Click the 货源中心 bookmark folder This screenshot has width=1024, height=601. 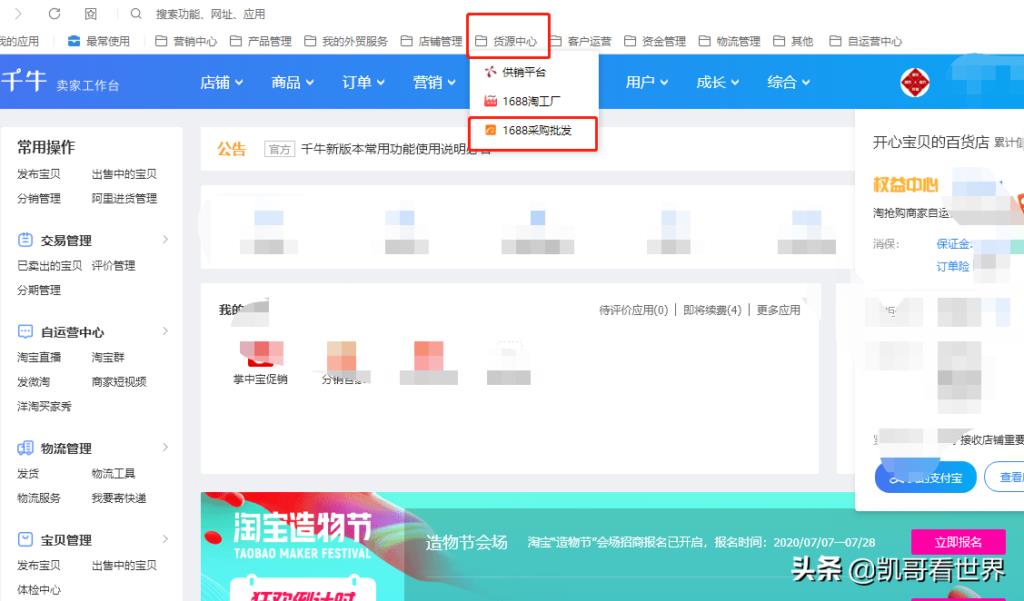[506, 41]
